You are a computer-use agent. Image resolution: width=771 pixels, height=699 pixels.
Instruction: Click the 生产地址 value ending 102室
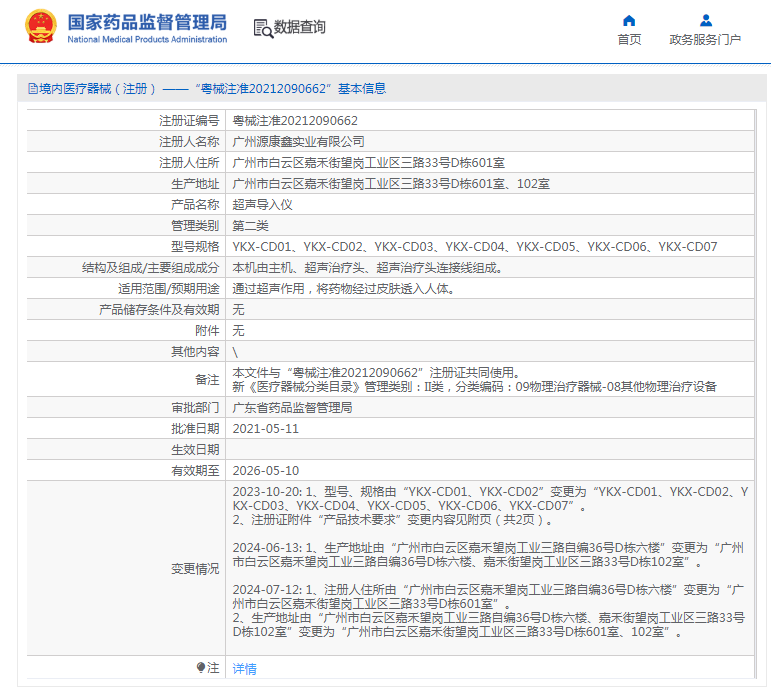[x=391, y=184]
